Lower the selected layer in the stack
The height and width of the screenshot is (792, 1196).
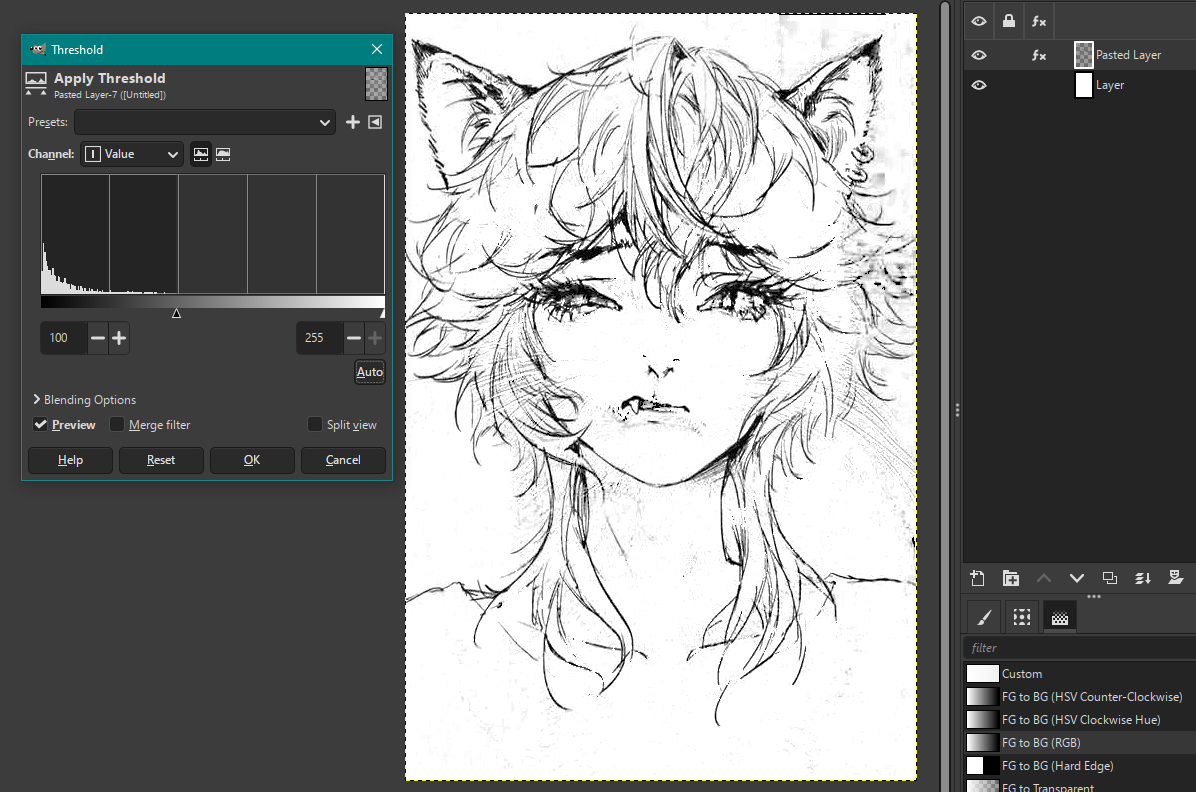1076,578
